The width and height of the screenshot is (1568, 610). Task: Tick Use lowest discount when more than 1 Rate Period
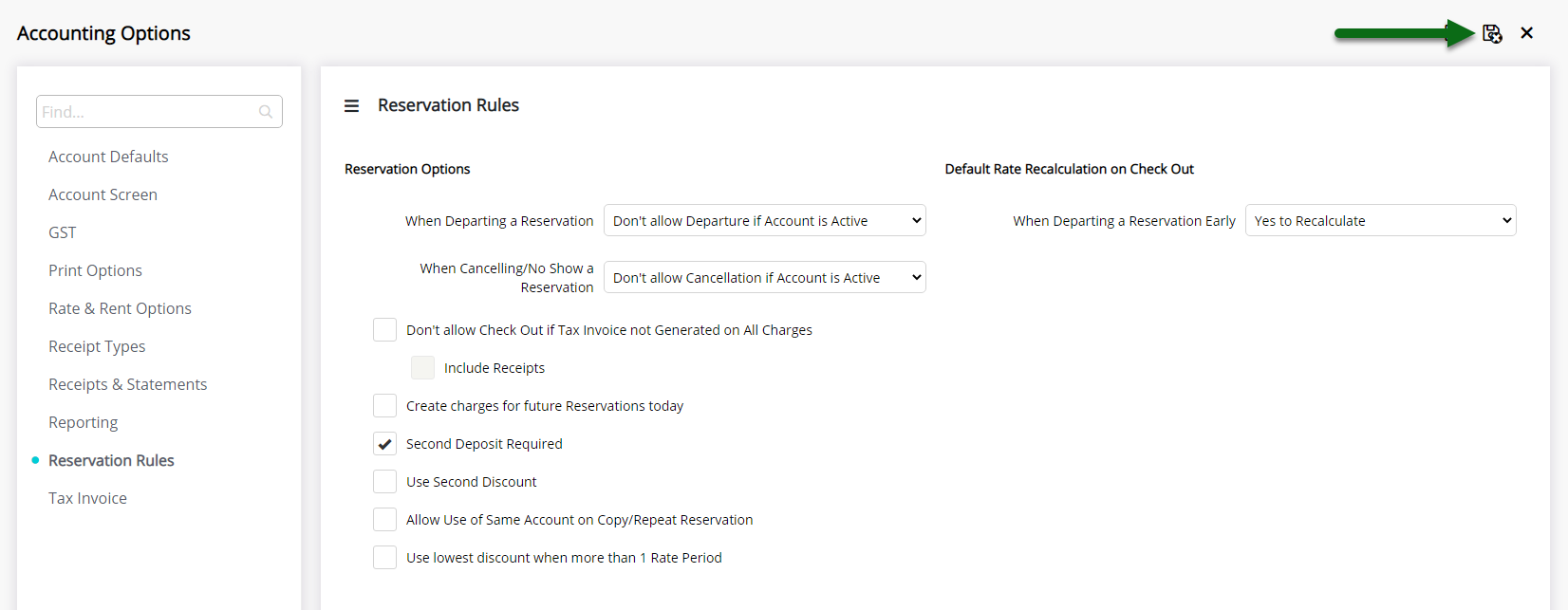(x=384, y=557)
